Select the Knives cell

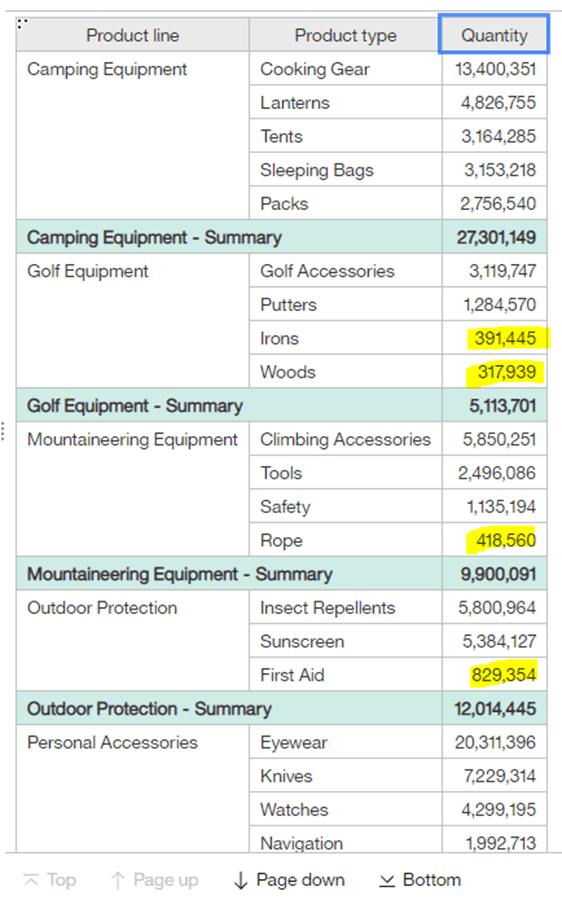(x=346, y=775)
